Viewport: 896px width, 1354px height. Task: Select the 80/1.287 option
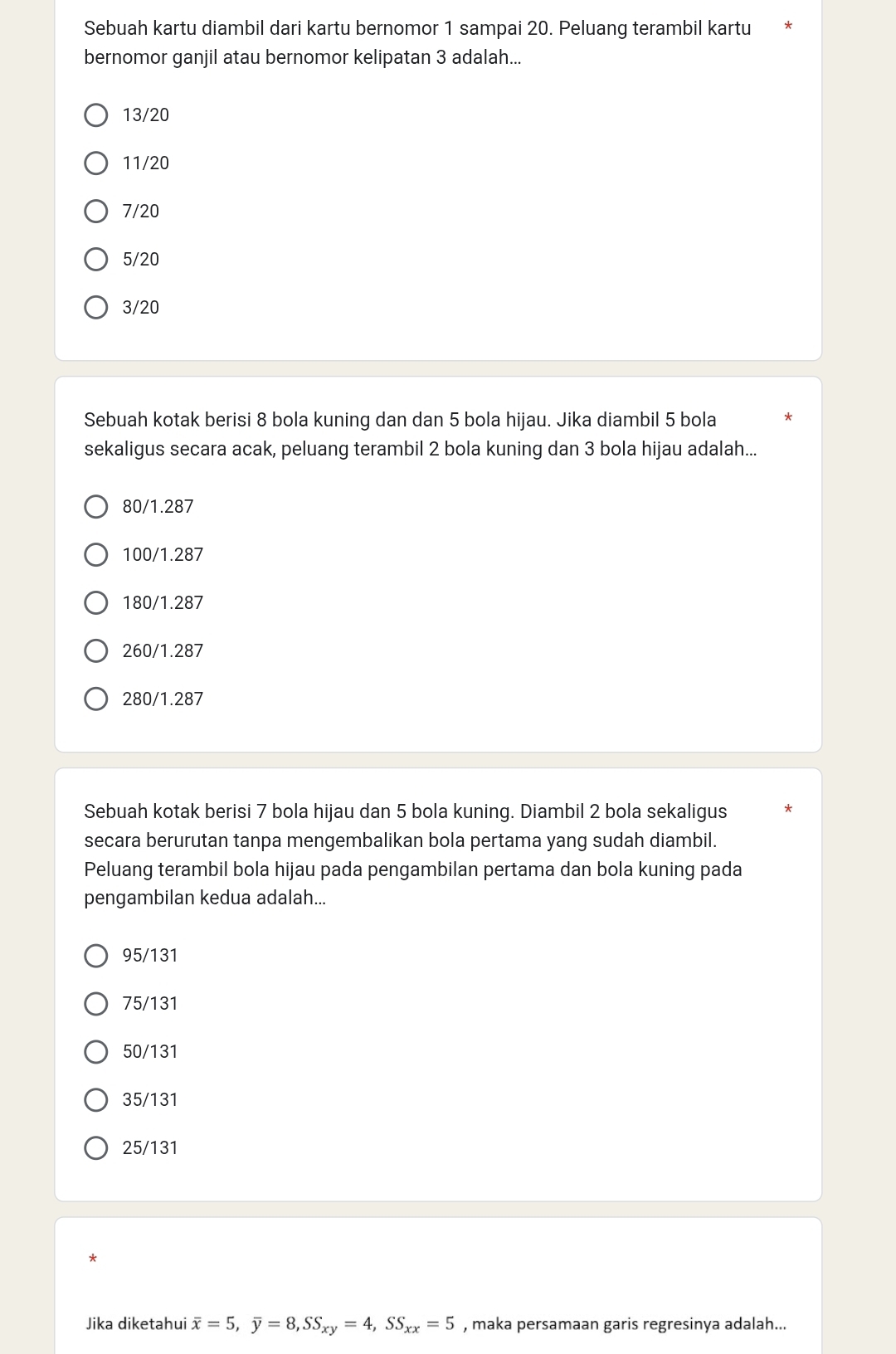[x=96, y=507]
